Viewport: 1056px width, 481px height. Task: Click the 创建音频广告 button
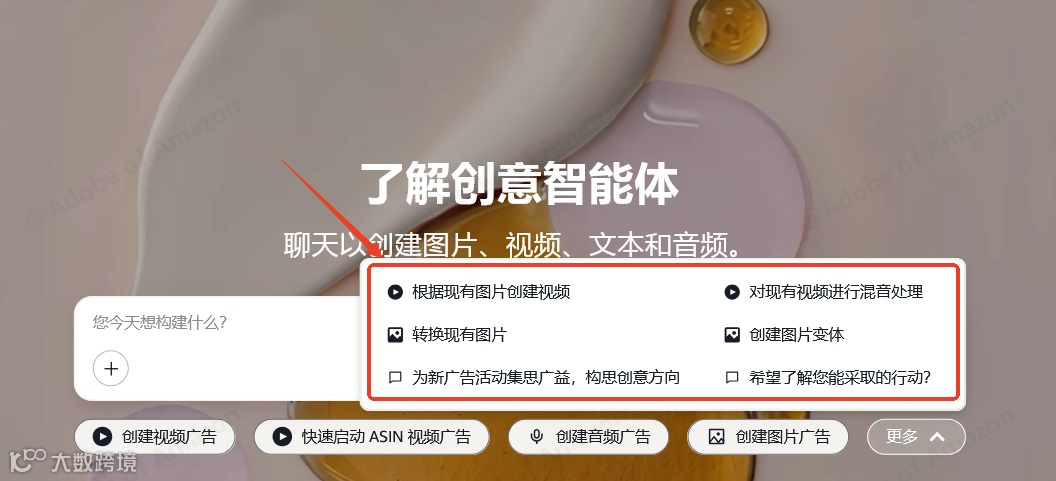tap(589, 437)
